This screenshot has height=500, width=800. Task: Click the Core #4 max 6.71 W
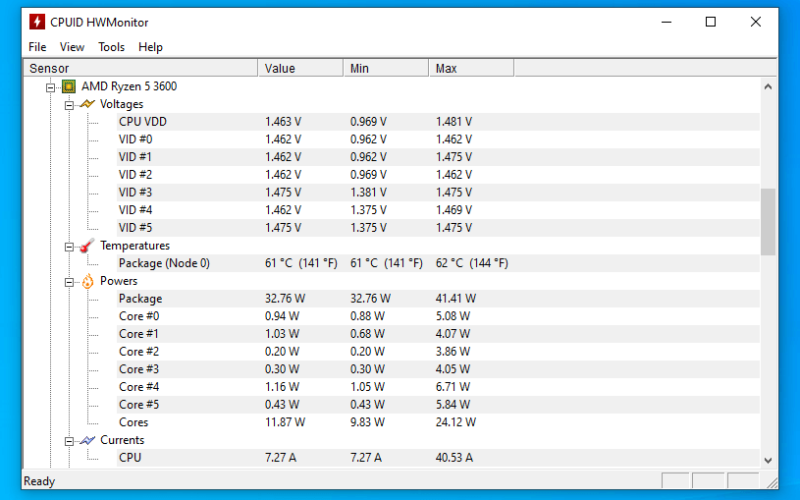(453, 387)
